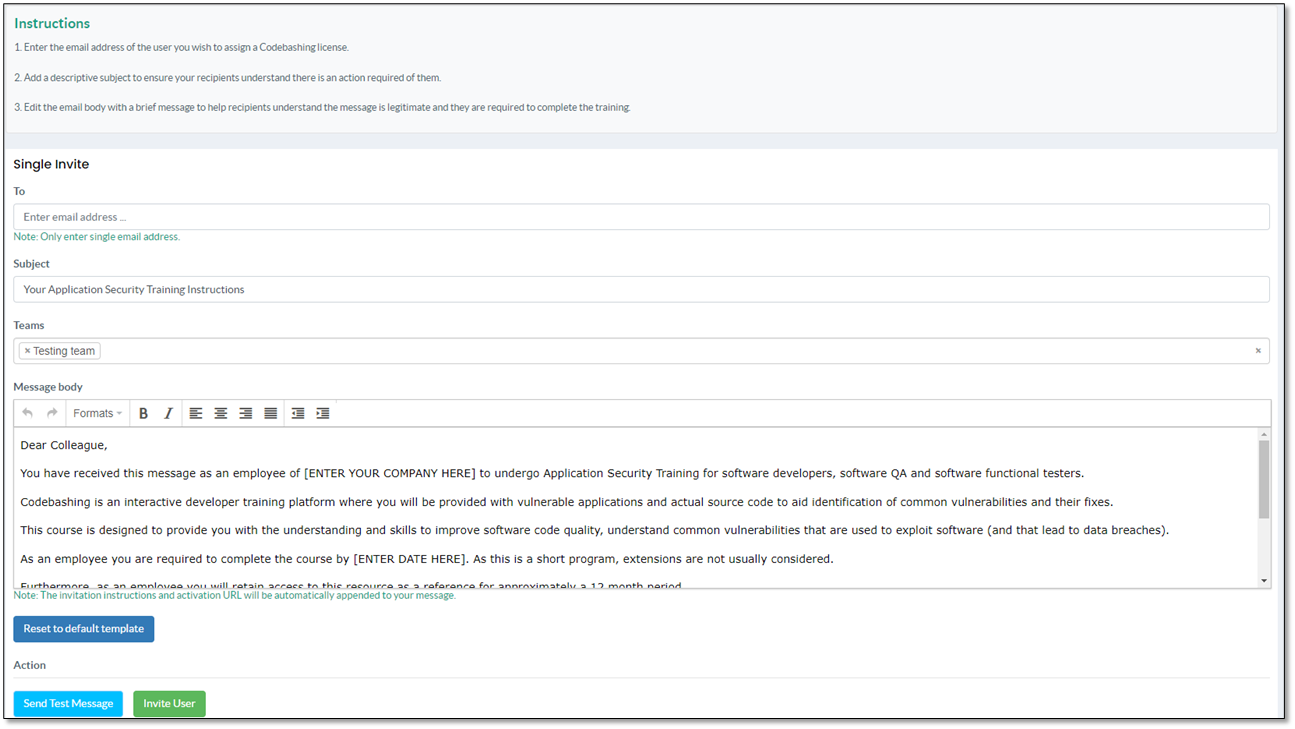
Task: Remove the Testing team tag
Action: point(27,351)
